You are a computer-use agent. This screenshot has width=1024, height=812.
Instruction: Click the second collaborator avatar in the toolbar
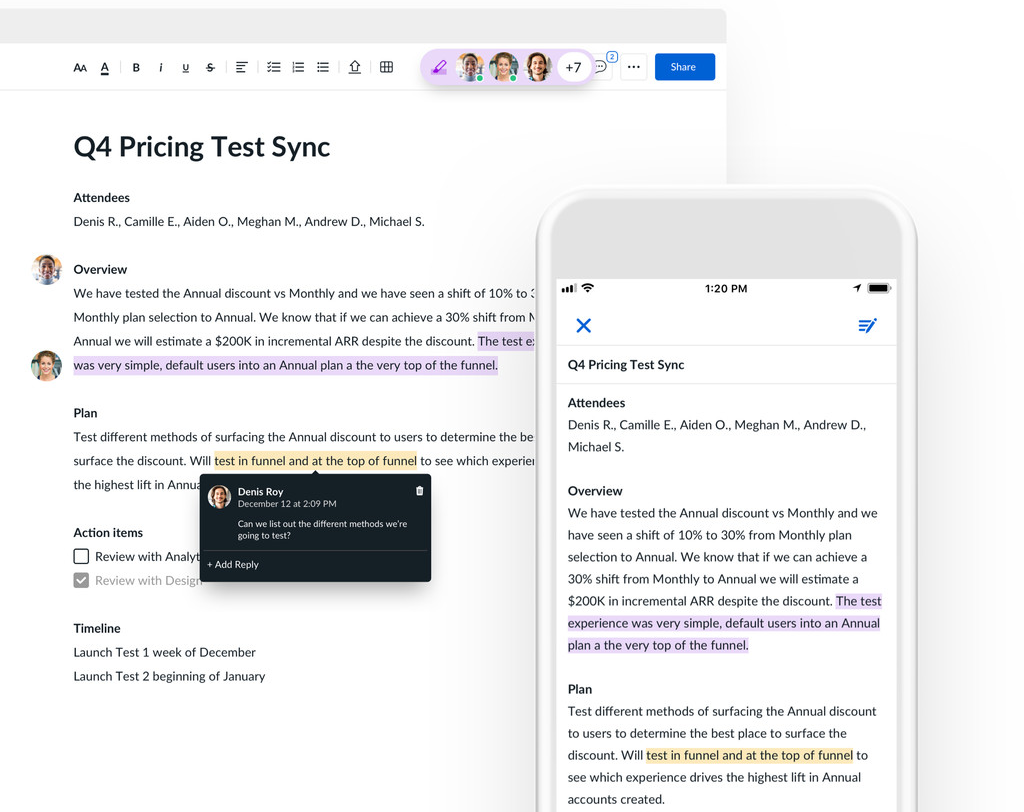click(x=504, y=67)
